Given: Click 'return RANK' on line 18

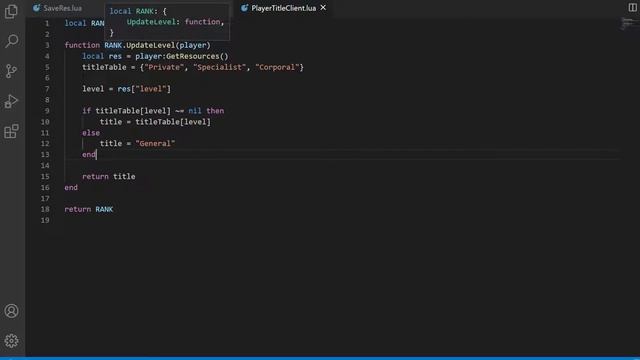Looking at the screenshot, I should pyautogui.click(x=89, y=209).
